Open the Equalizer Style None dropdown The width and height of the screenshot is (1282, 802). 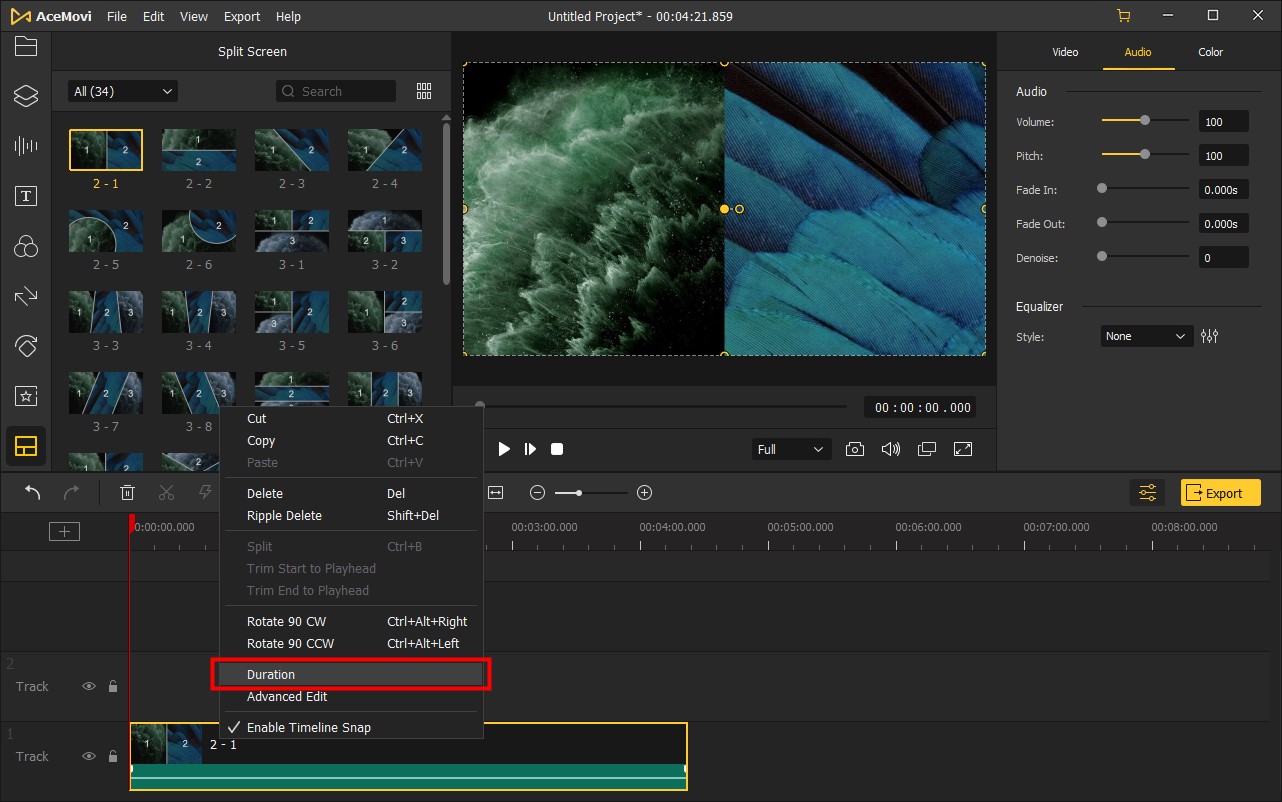click(1146, 336)
